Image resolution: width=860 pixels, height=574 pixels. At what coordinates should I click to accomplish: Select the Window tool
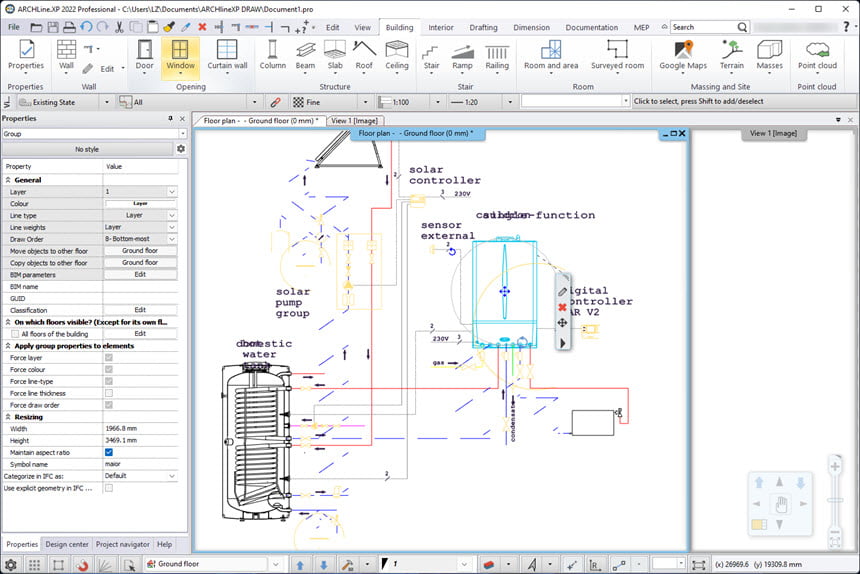click(x=180, y=56)
